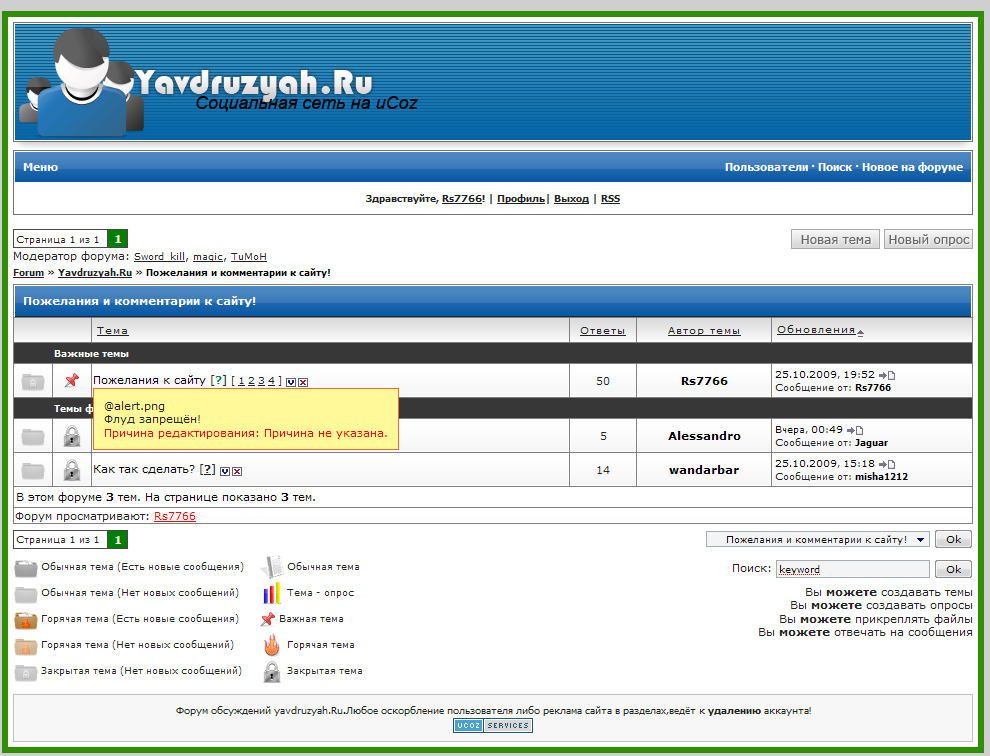Click the Yavdruzyah.Ru avatar logo in the header
Image resolution: width=990 pixels, height=756 pixels.
[82, 82]
